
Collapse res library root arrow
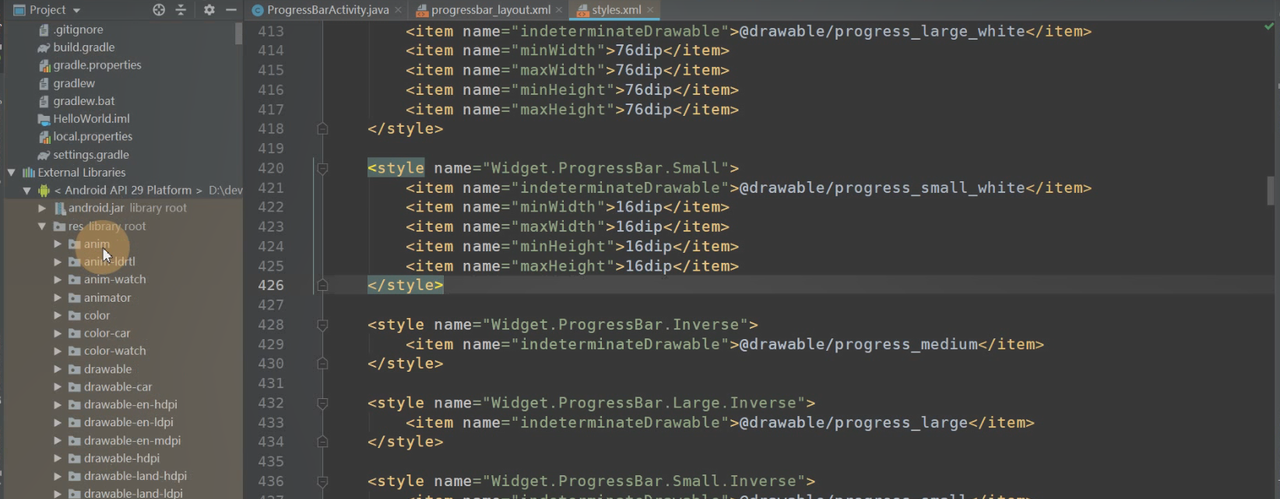click(x=42, y=226)
